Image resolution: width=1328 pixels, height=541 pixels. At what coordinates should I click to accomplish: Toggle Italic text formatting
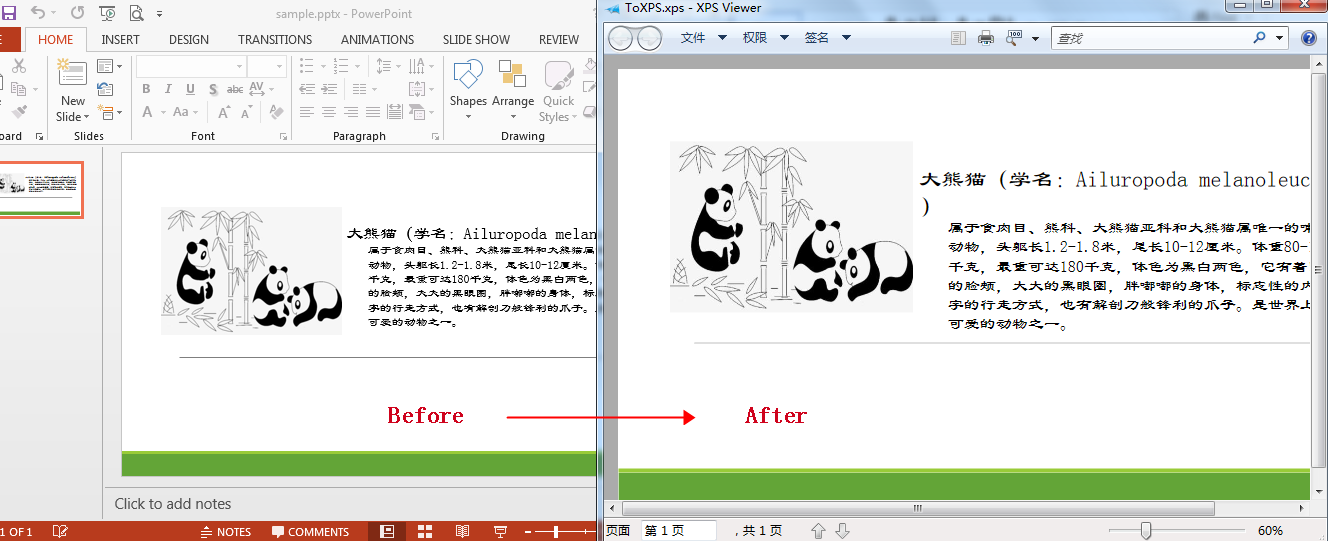point(167,89)
